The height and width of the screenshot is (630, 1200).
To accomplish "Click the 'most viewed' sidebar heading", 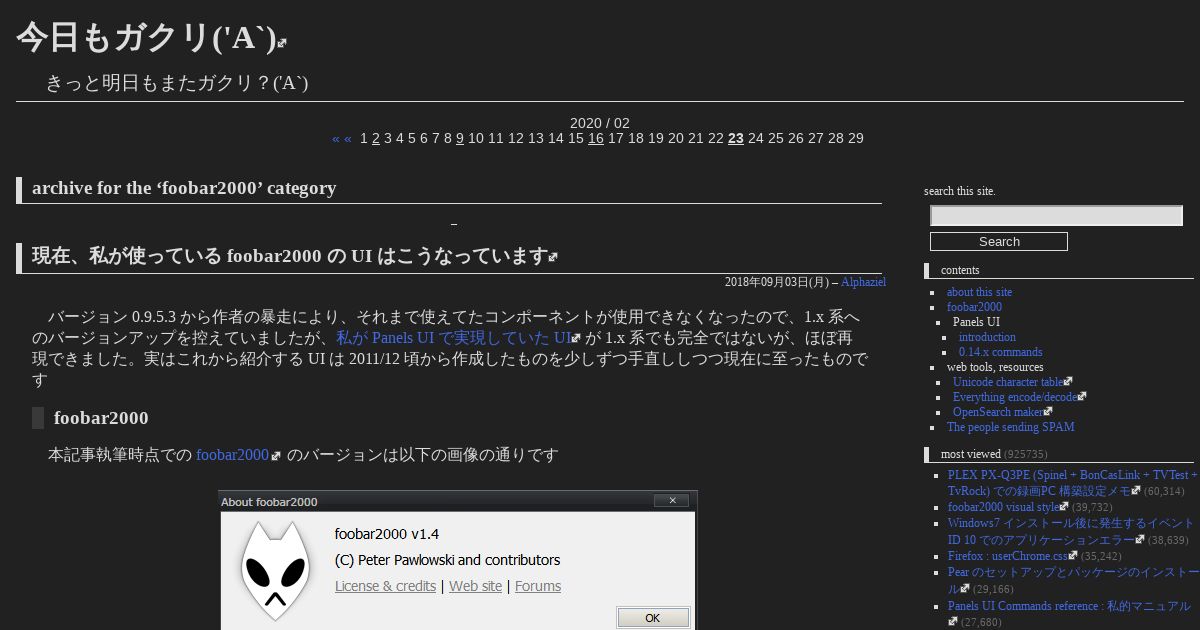I will 971,454.
